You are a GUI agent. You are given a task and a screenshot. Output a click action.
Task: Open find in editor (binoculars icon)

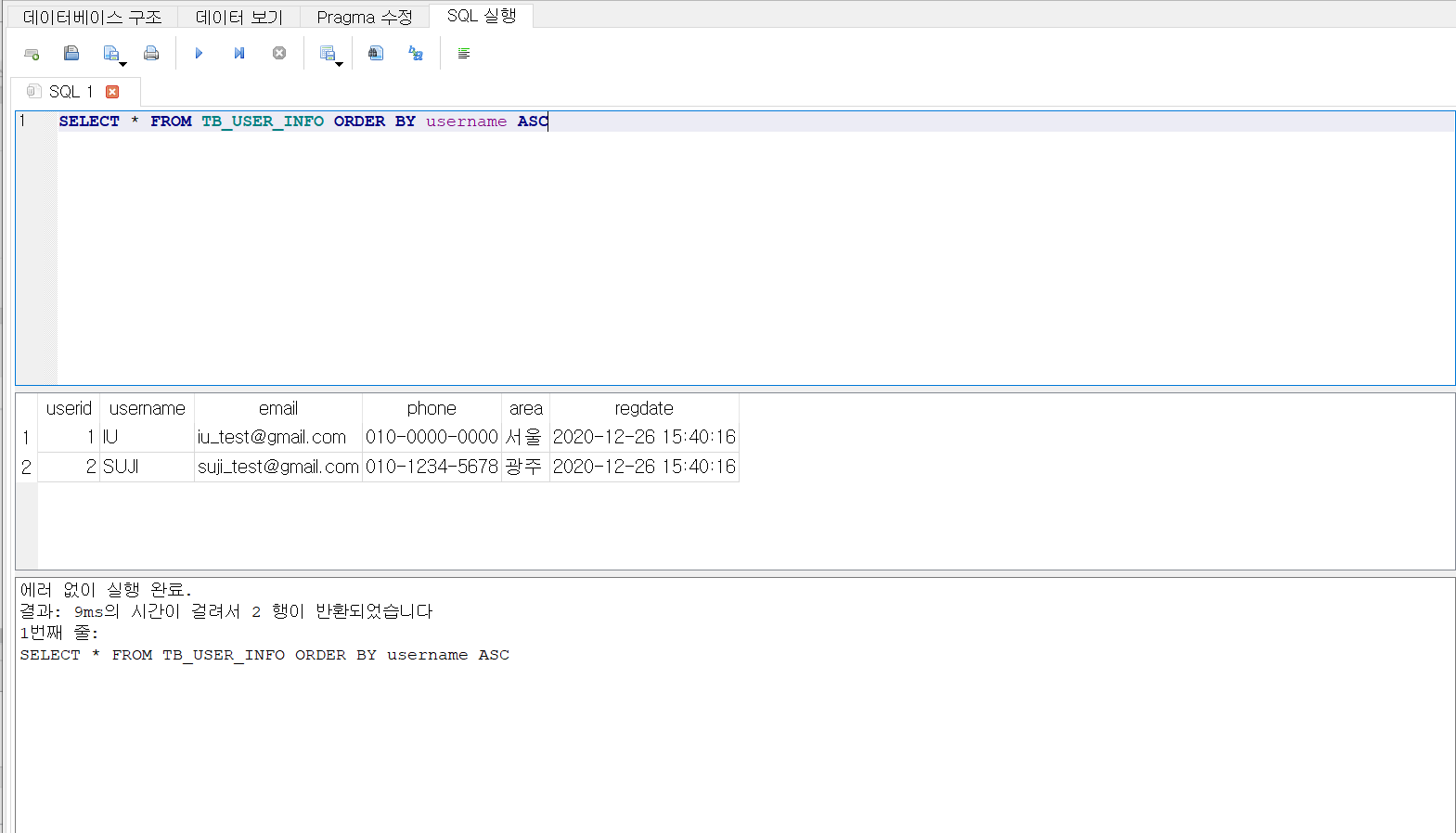click(x=376, y=54)
